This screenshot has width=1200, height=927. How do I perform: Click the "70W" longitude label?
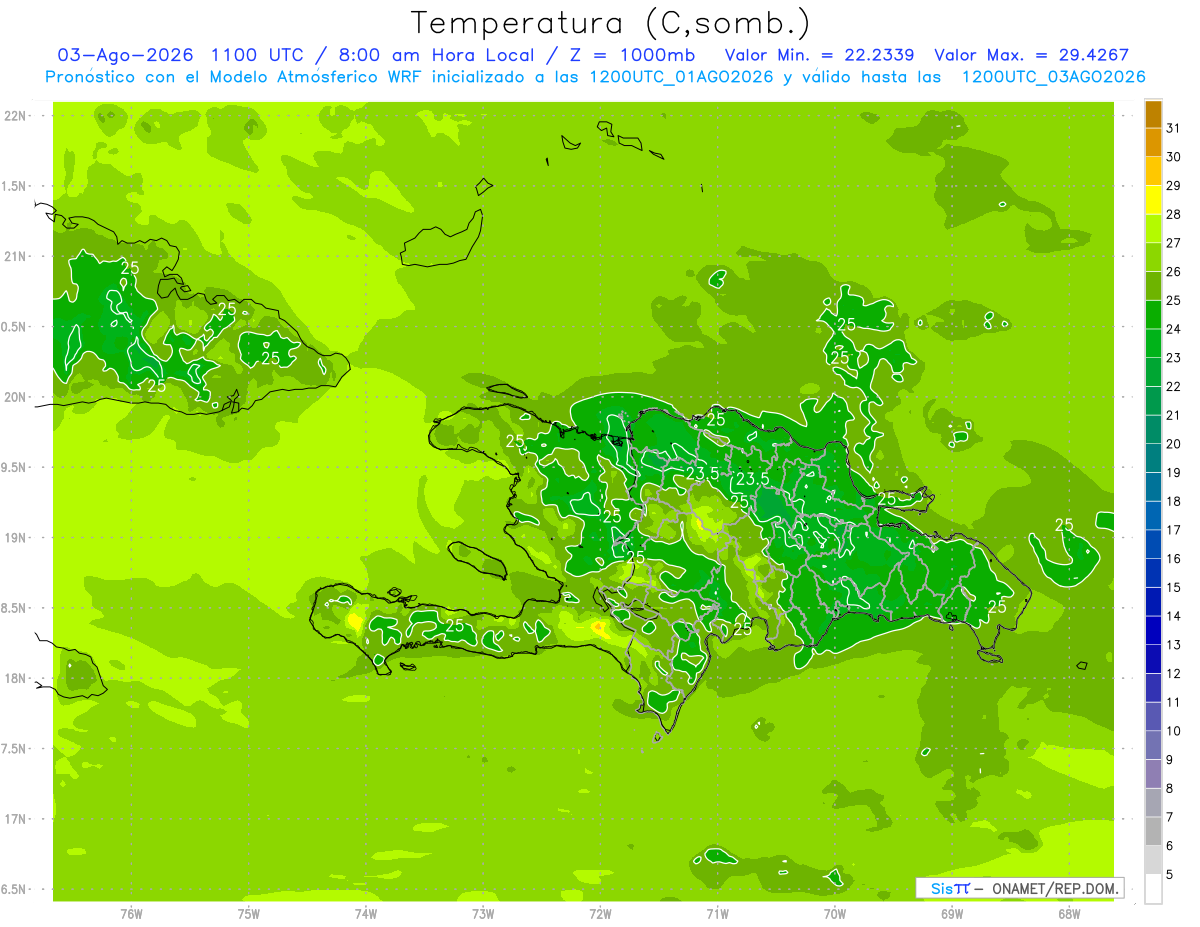point(834,914)
